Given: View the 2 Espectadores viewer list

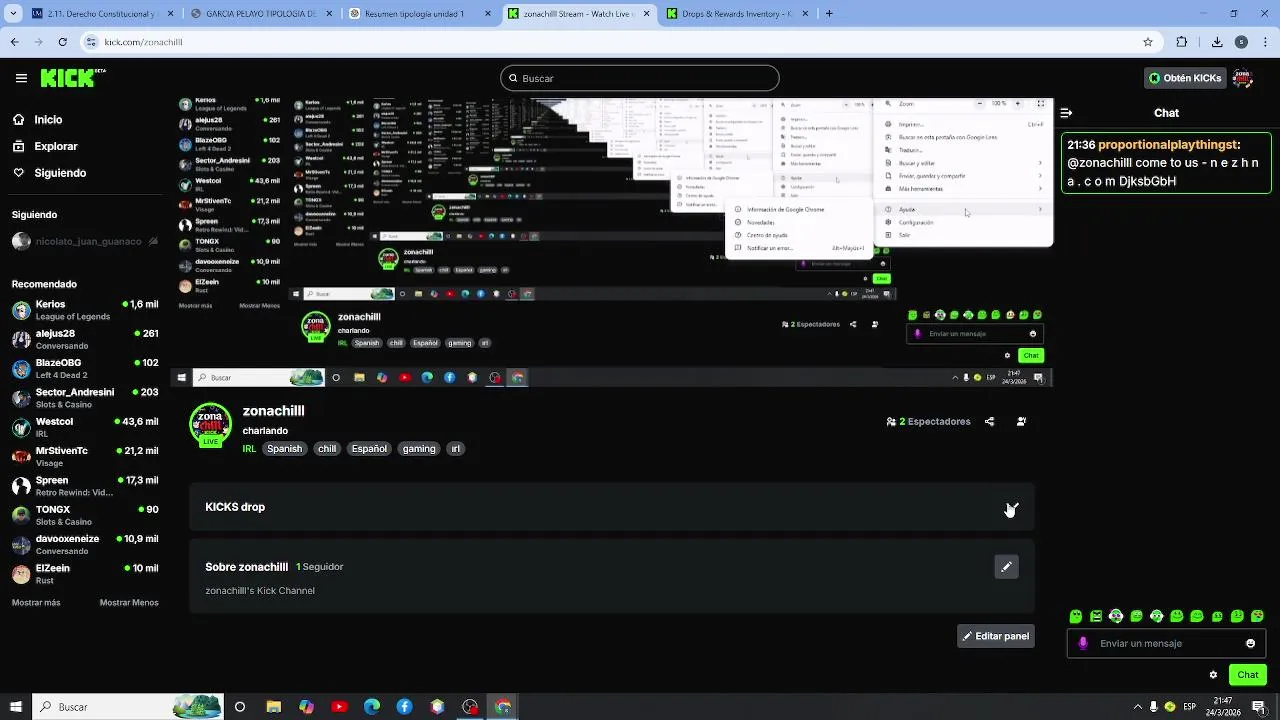Looking at the screenshot, I should coord(929,422).
